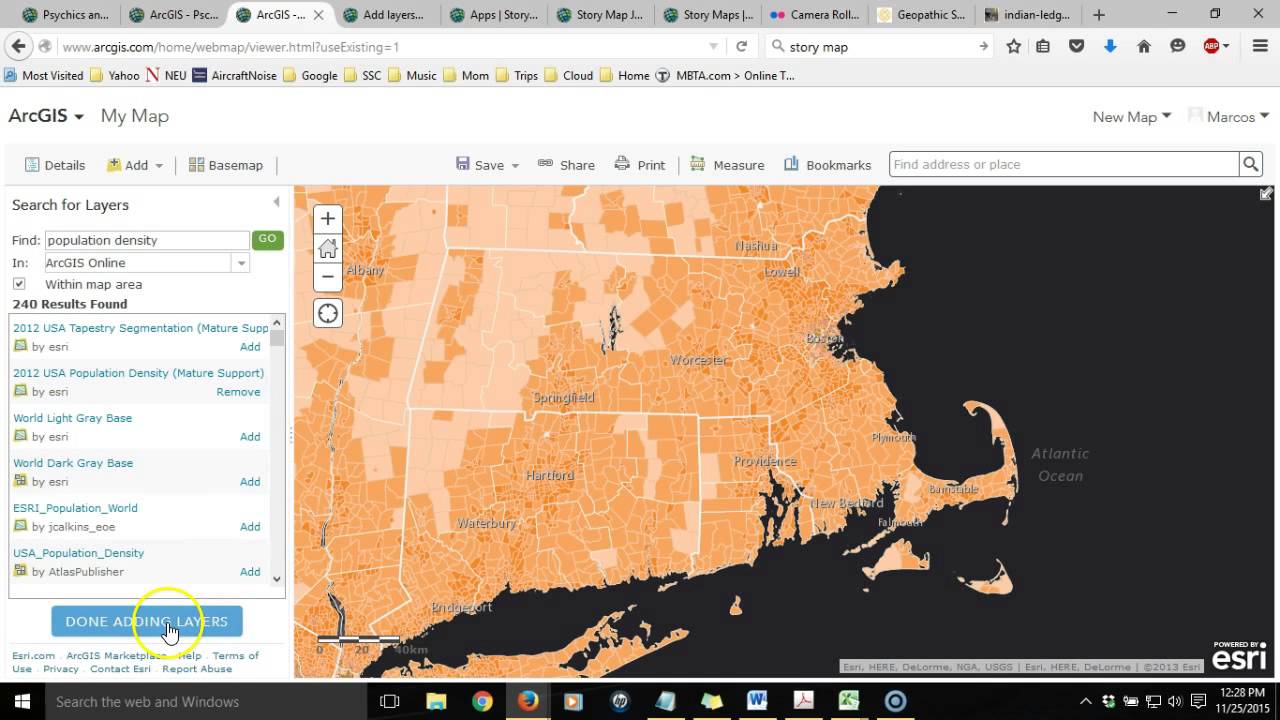Add the 2012 USA Tapestry Segmentation layer

[250, 347]
